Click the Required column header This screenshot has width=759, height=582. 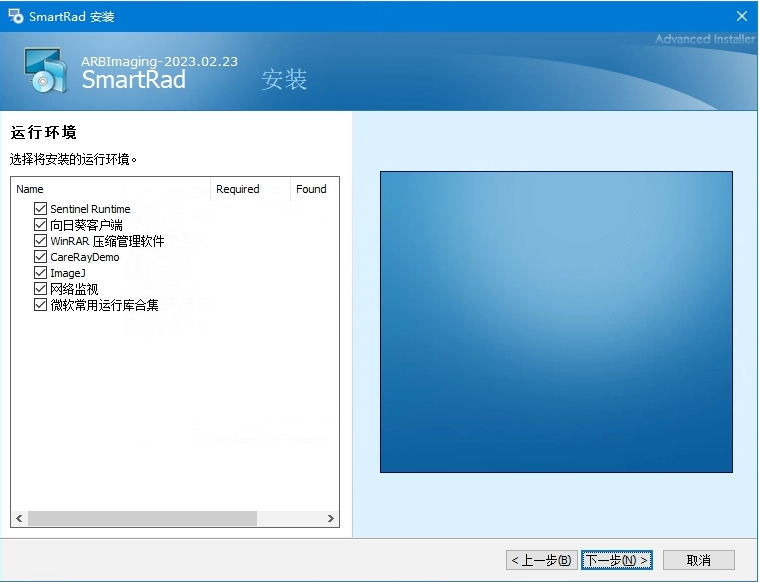250,189
